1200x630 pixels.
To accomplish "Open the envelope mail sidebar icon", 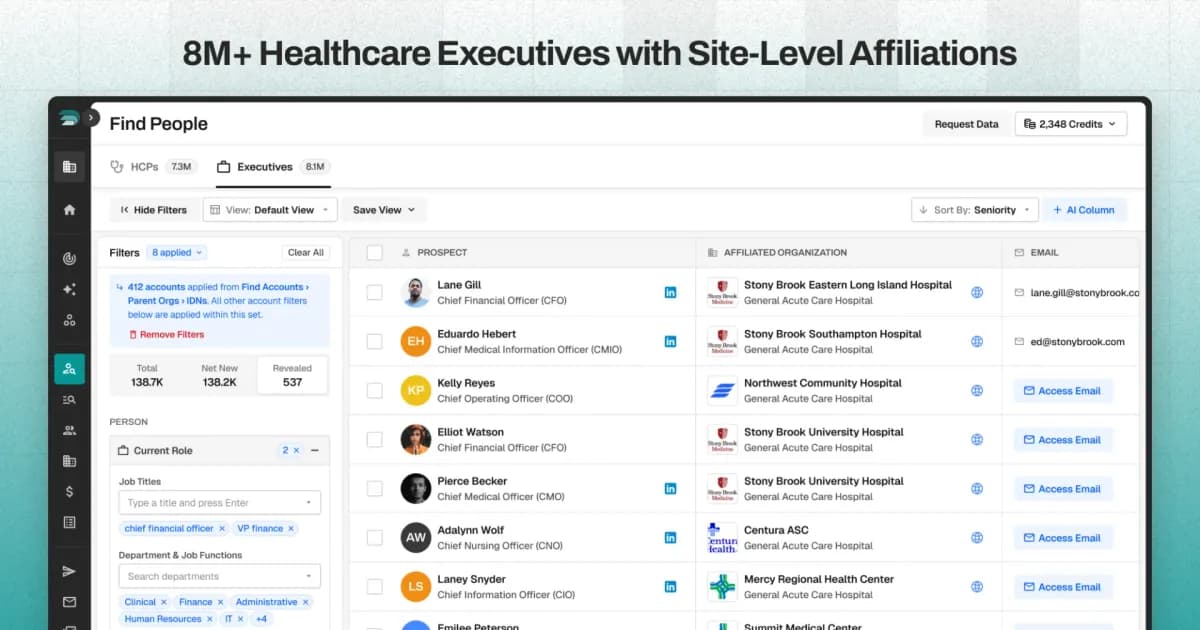I will click(69, 602).
